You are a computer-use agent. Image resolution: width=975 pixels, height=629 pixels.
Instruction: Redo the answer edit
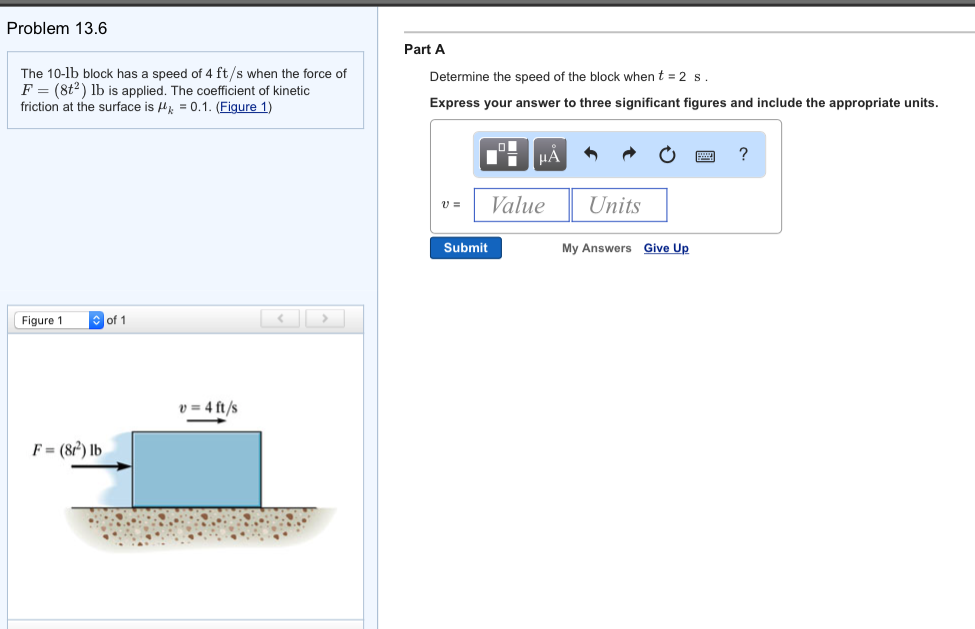pyautogui.click(x=628, y=154)
